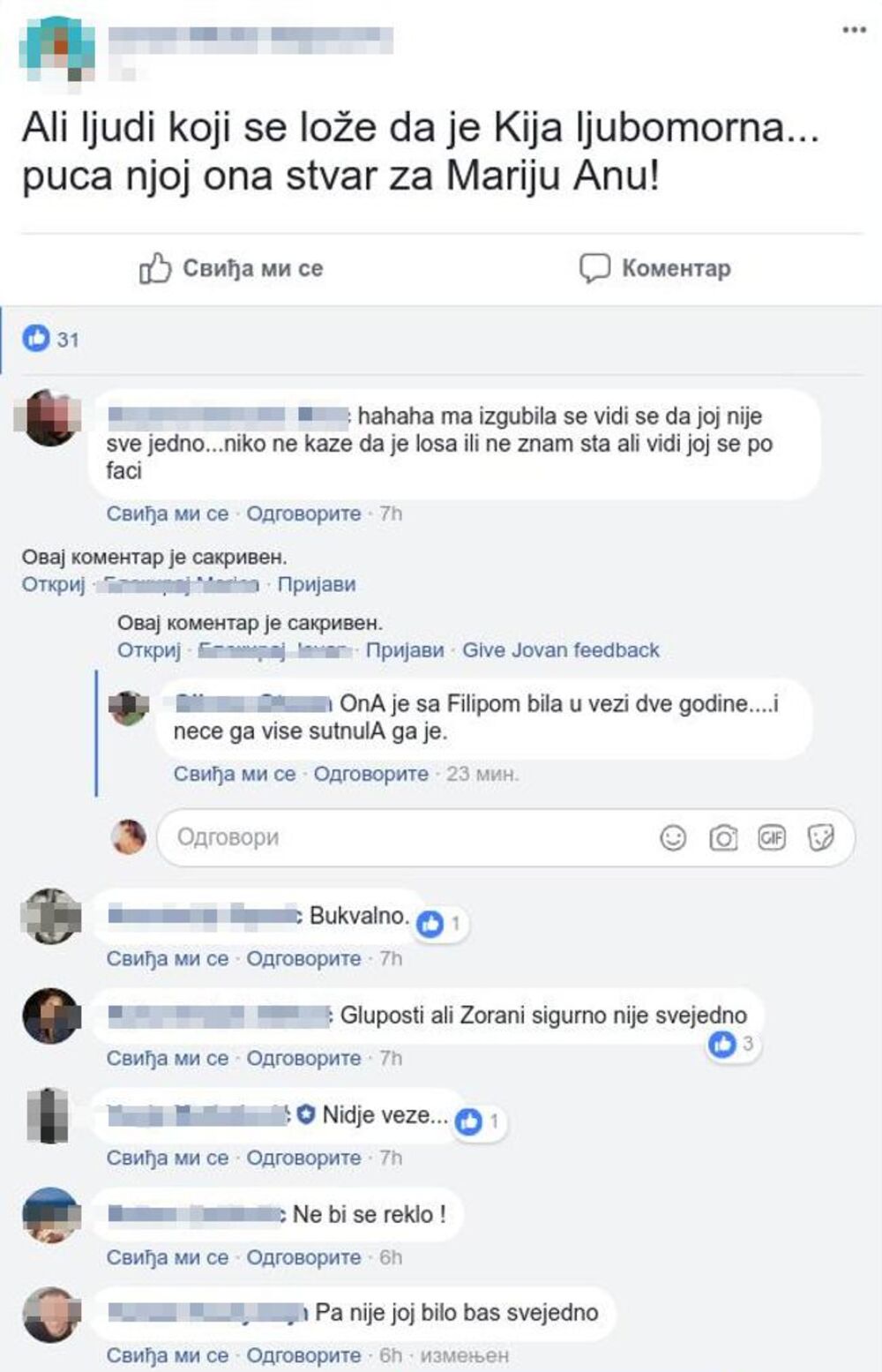Report the first hidden comment with Пријави
Screen dimensions: 882x1372
(317, 584)
